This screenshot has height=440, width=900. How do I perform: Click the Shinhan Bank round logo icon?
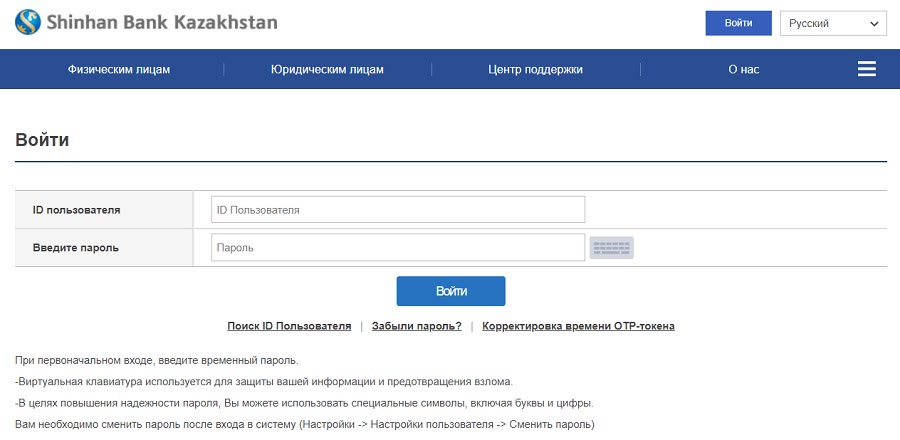[28, 22]
